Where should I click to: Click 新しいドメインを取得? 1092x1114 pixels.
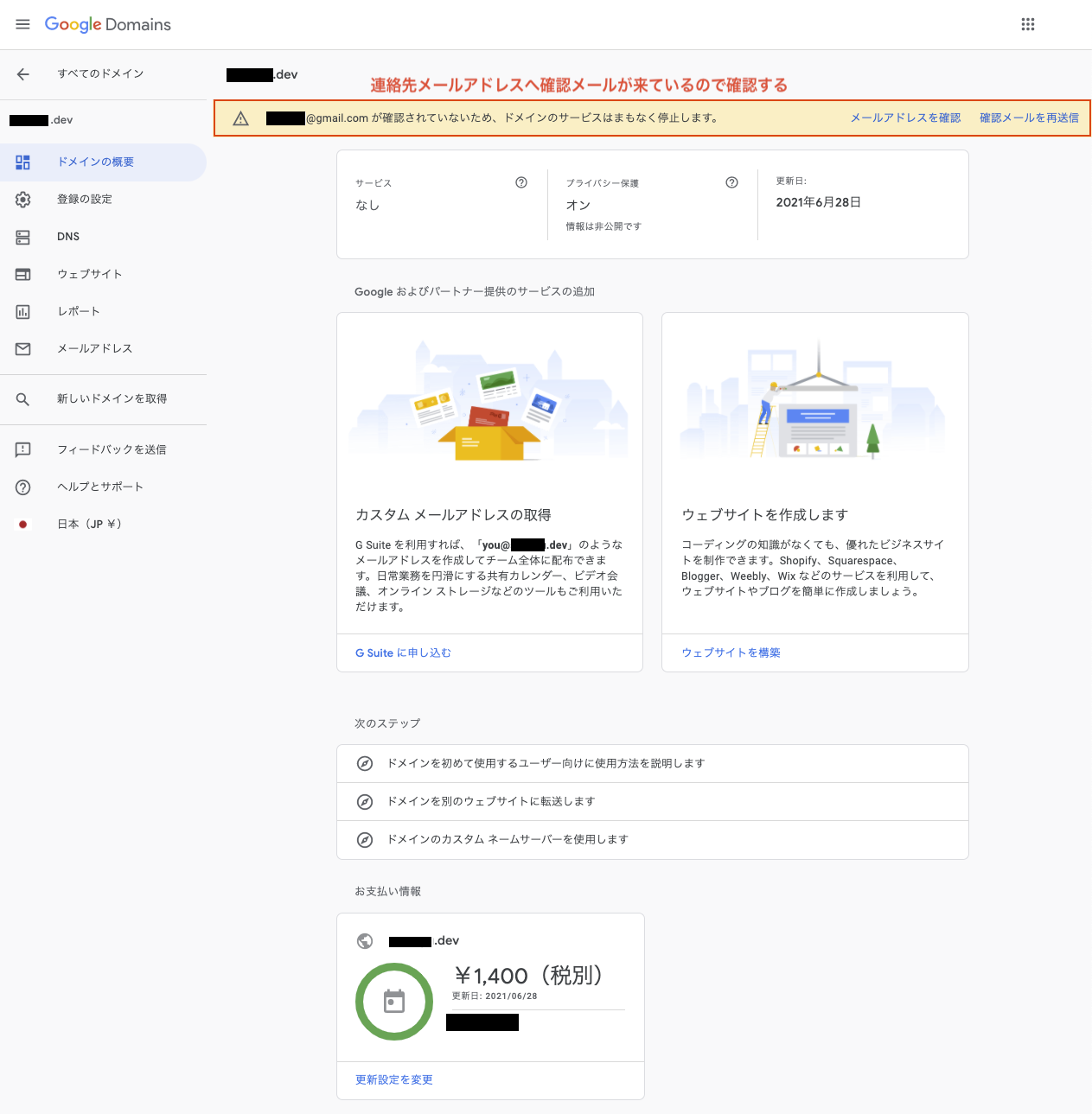[103, 399]
